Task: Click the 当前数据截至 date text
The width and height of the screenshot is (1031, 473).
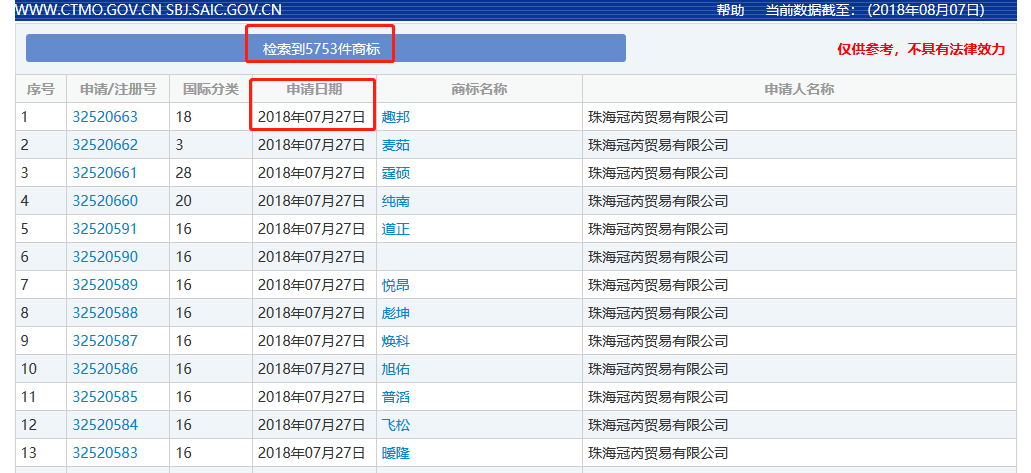Action: [875, 10]
